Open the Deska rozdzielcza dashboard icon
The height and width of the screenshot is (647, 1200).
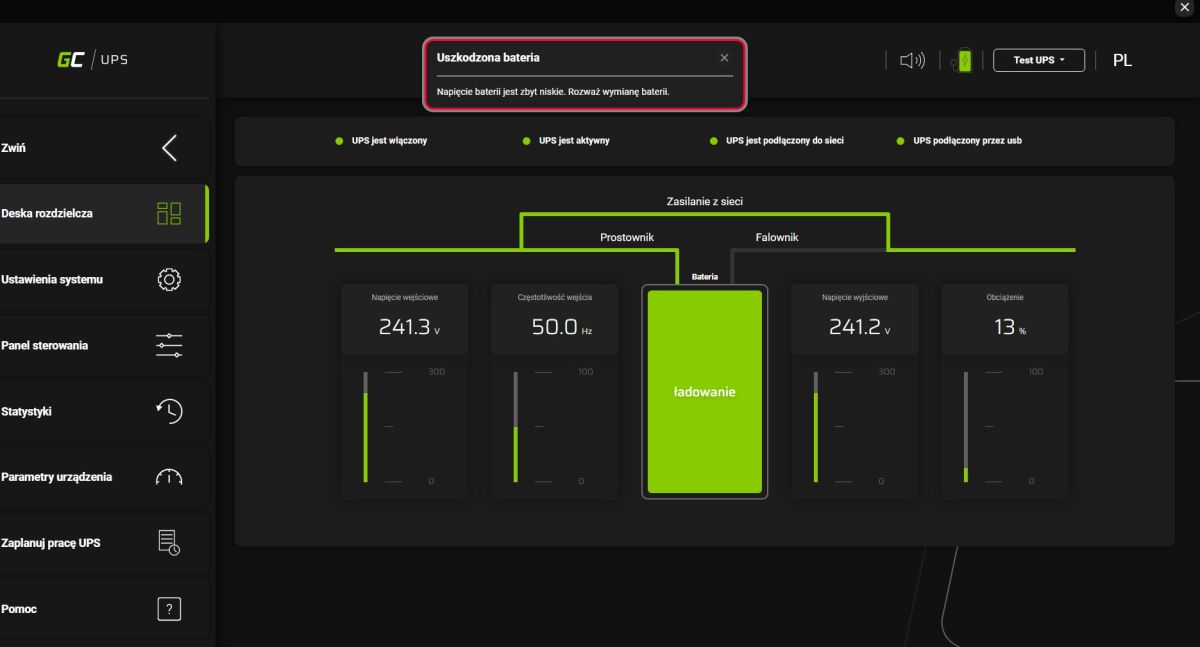click(169, 214)
